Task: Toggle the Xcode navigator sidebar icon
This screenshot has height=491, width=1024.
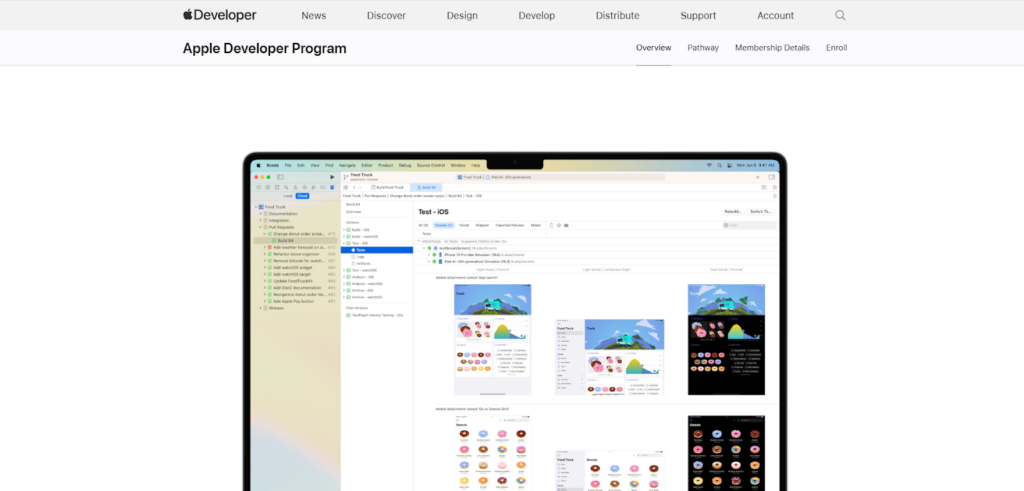Action: click(x=280, y=177)
